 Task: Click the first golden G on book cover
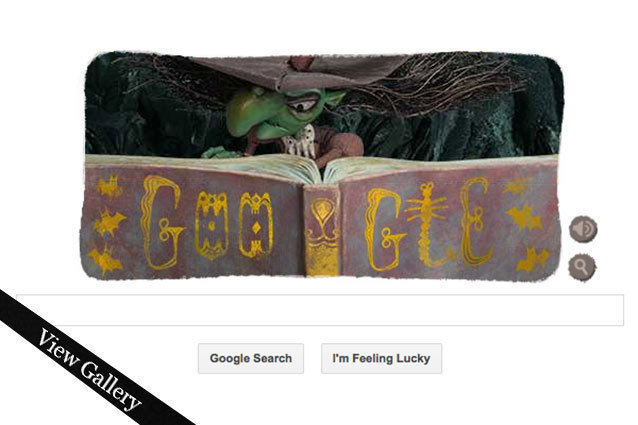tap(161, 223)
